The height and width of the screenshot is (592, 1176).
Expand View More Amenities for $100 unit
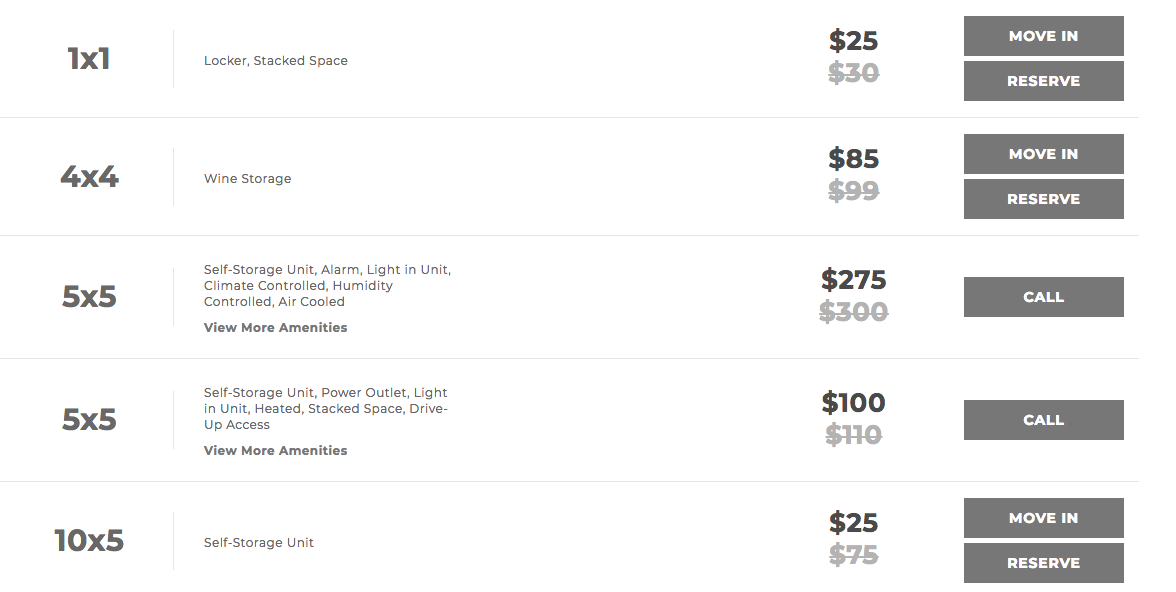tap(275, 451)
